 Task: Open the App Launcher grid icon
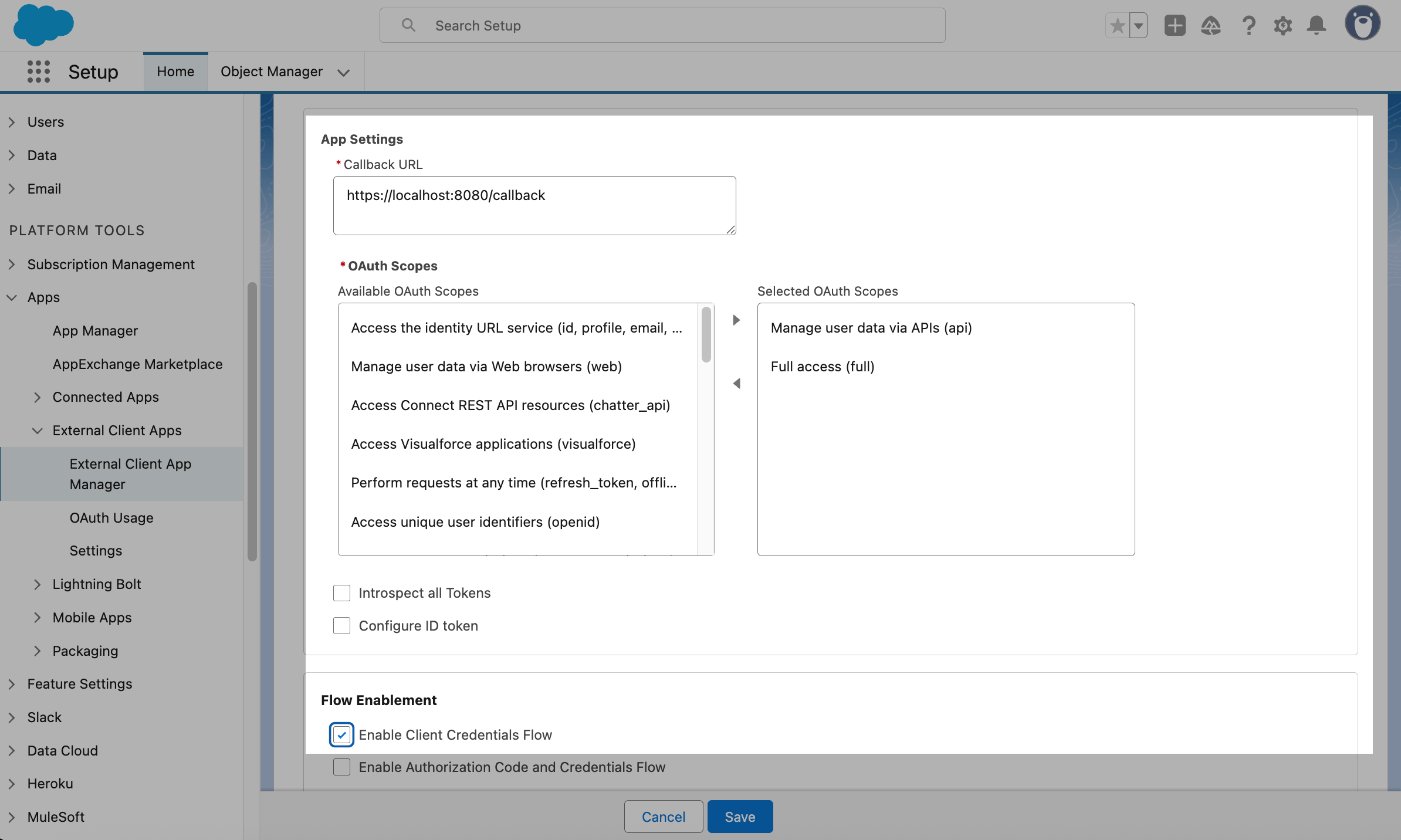(39, 72)
